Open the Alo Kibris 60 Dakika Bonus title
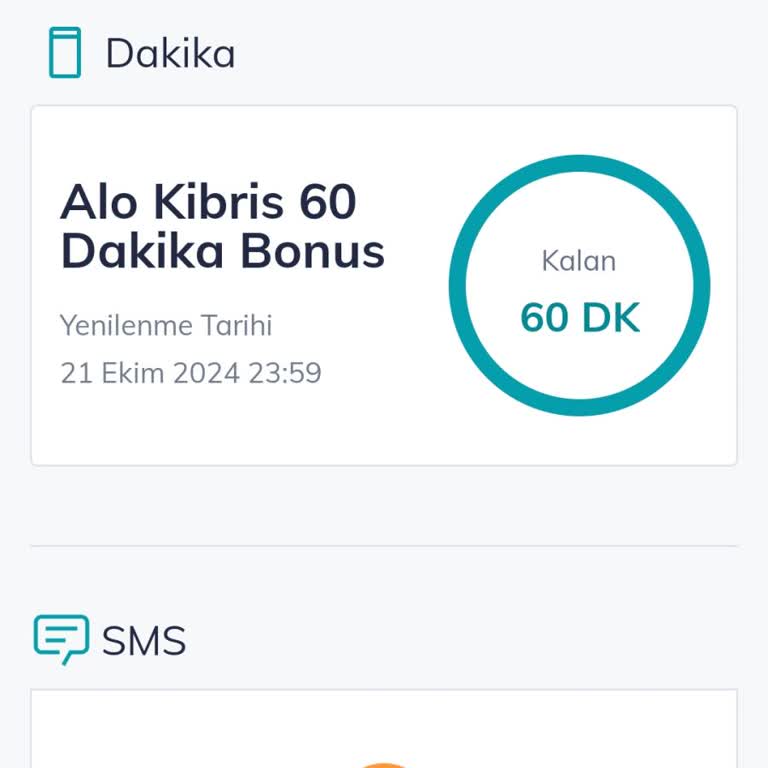 222,227
